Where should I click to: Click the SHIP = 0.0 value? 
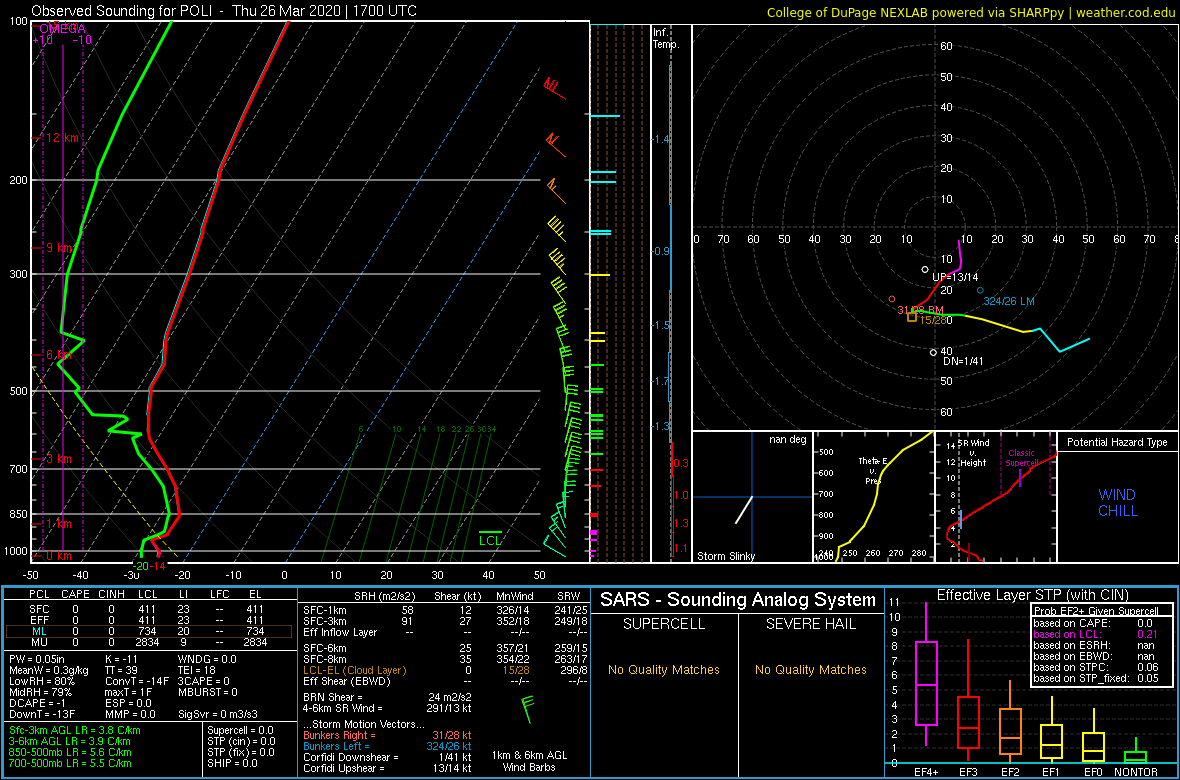click(x=234, y=763)
